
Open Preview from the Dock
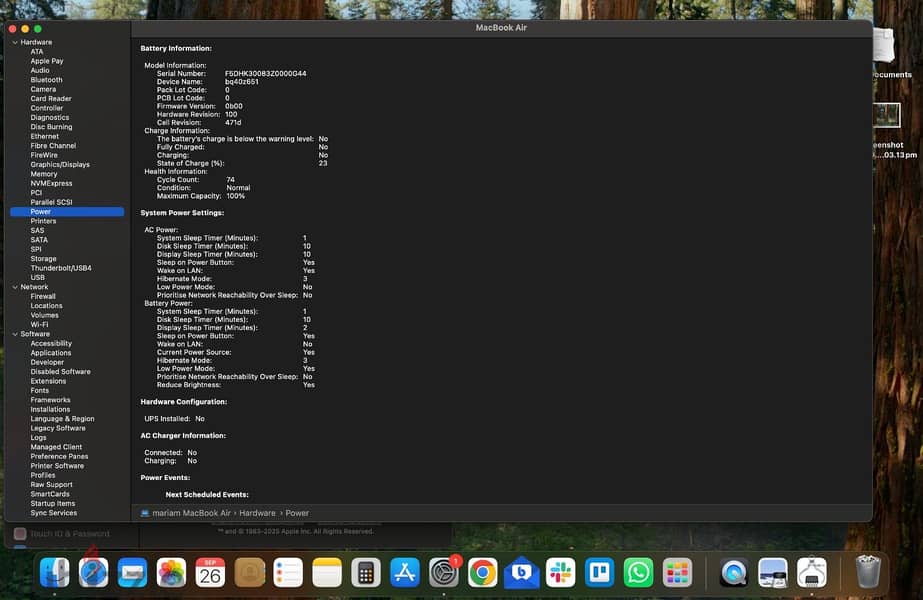pos(772,572)
